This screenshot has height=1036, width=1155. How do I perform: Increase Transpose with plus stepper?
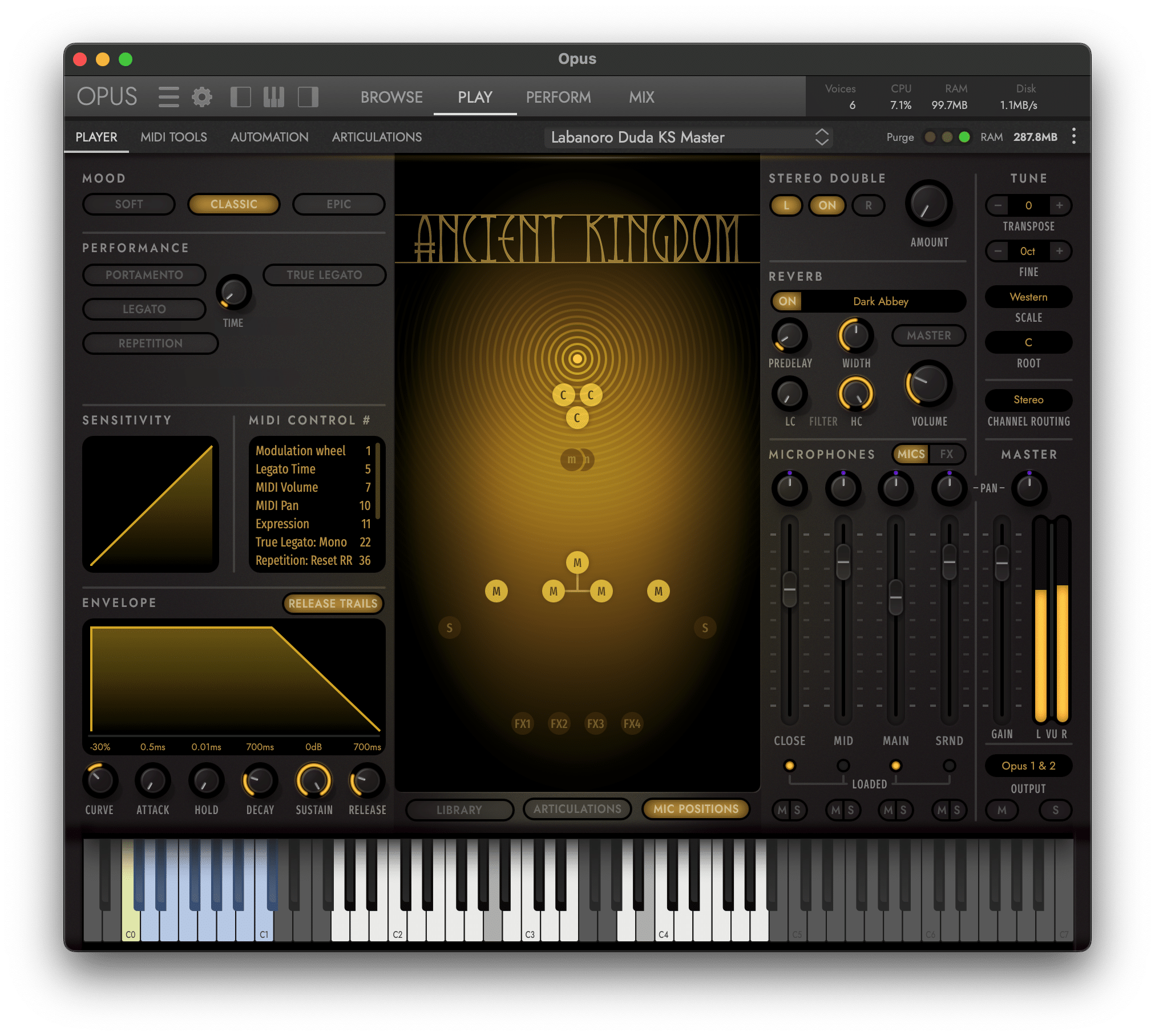click(x=1060, y=205)
